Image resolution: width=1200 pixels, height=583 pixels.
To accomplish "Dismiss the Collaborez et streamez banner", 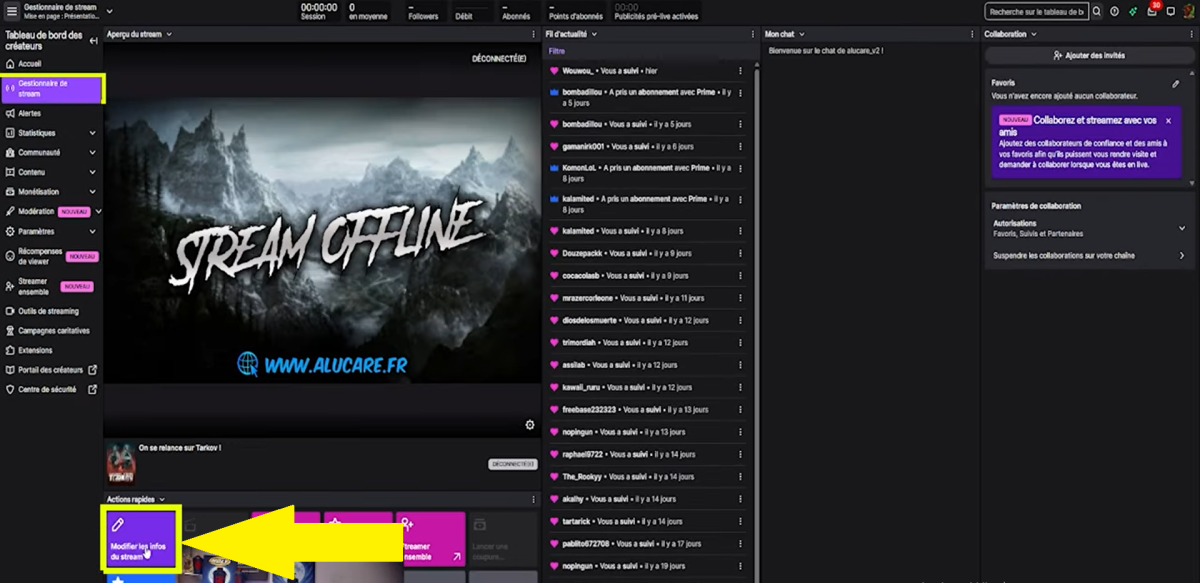I will click(1168, 120).
